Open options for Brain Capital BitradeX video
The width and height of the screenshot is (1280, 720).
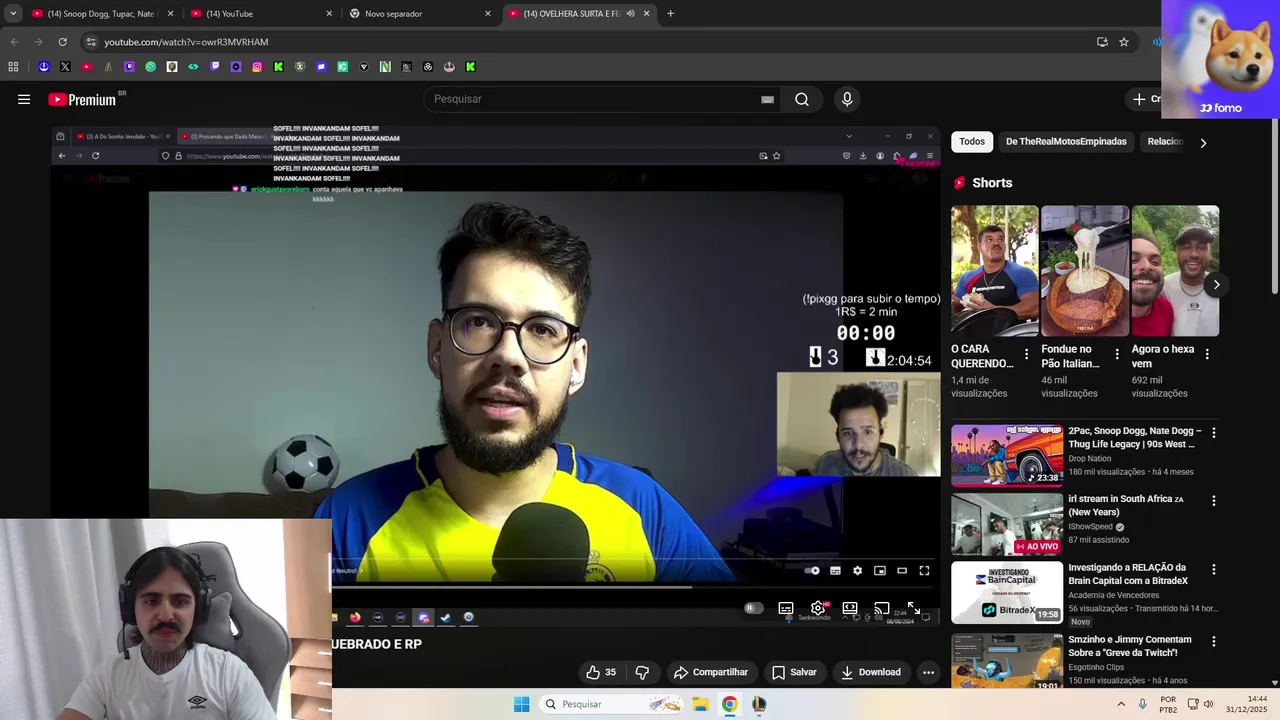pyautogui.click(x=1214, y=570)
